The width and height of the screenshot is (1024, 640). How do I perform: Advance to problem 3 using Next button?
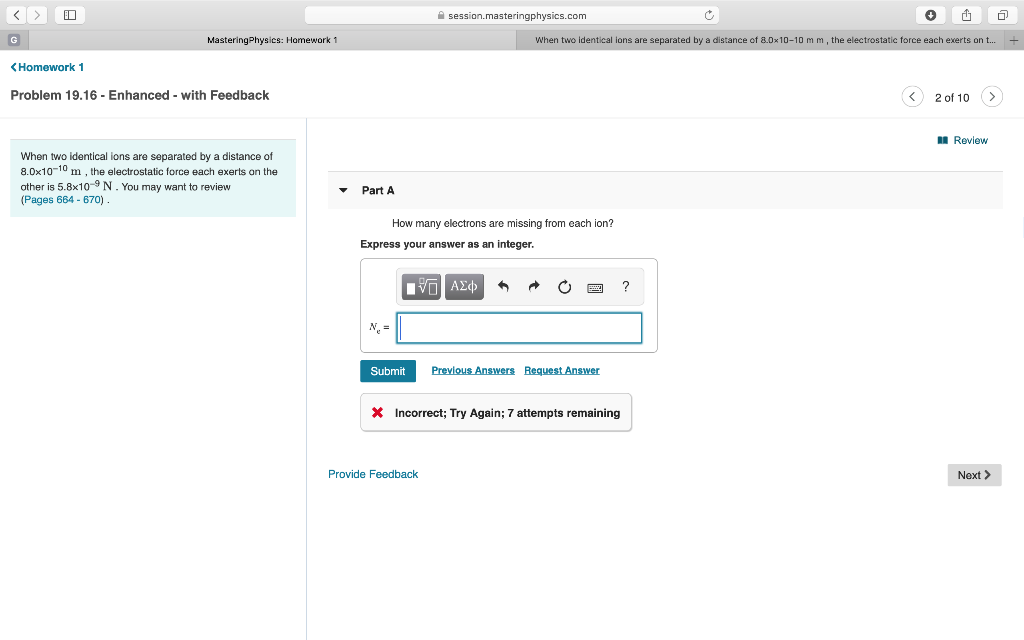coord(973,474)
